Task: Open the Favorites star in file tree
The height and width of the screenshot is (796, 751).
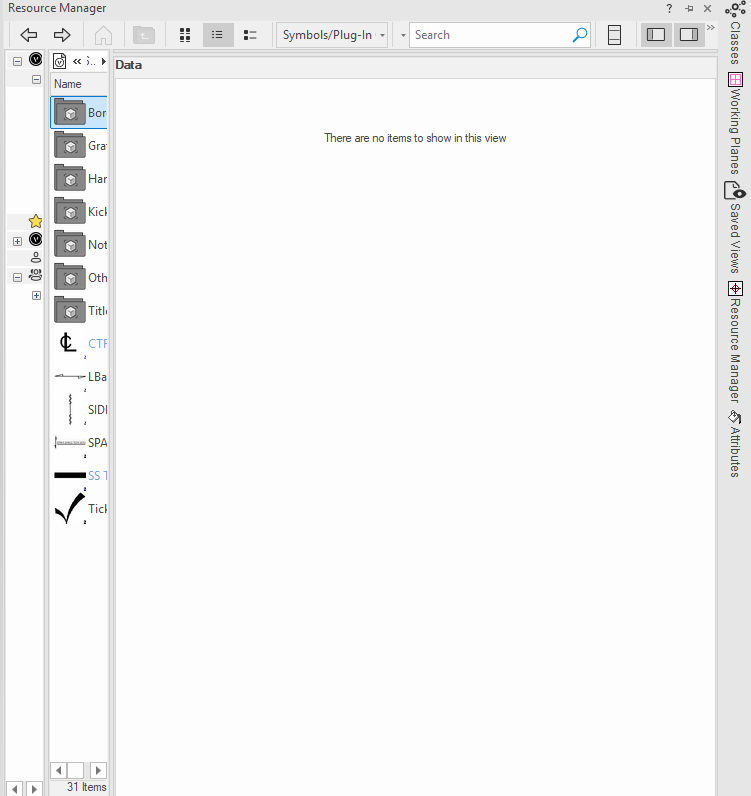Action: (x=35, y=221)
